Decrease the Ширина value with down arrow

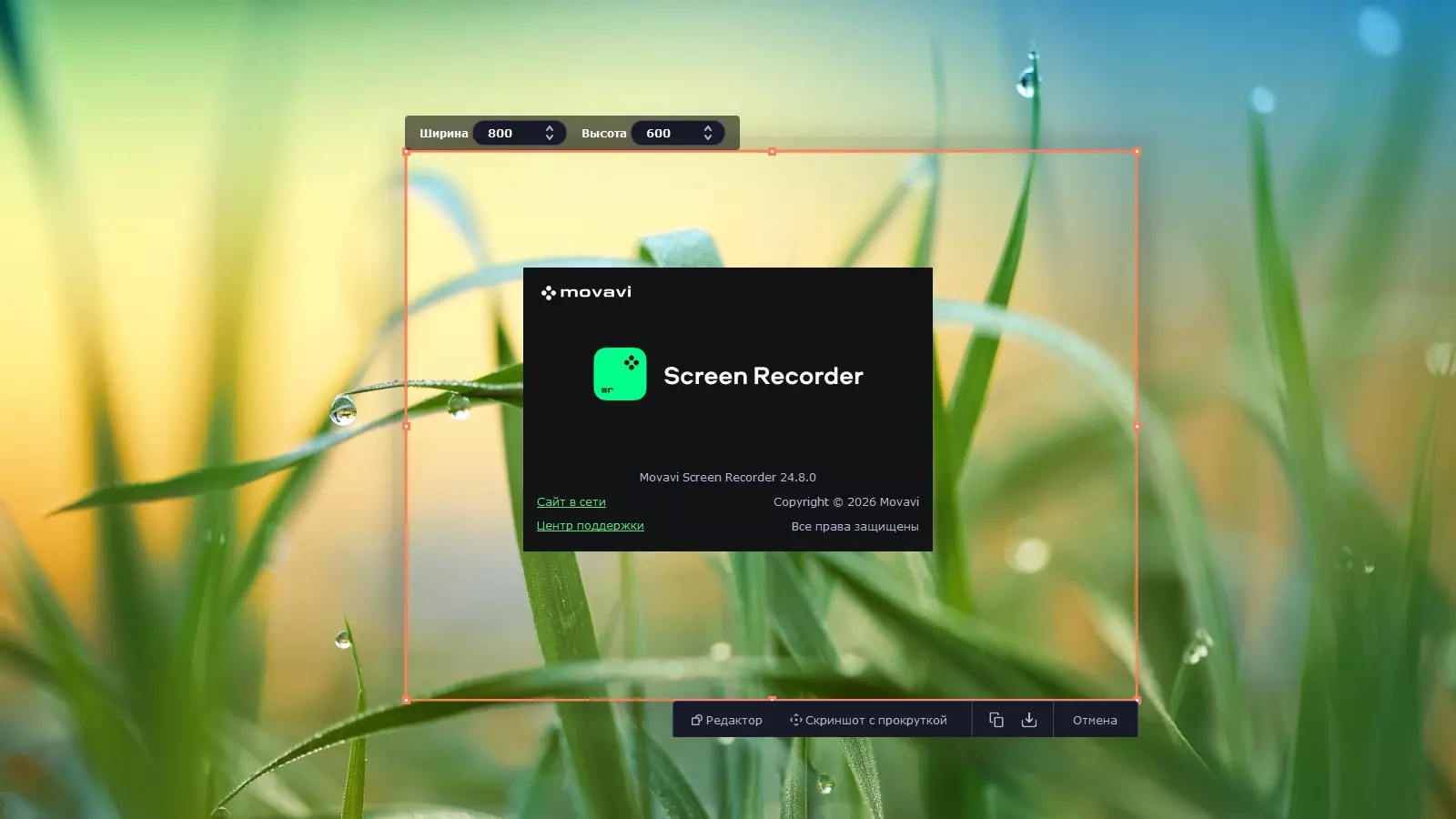click(550, 138)
